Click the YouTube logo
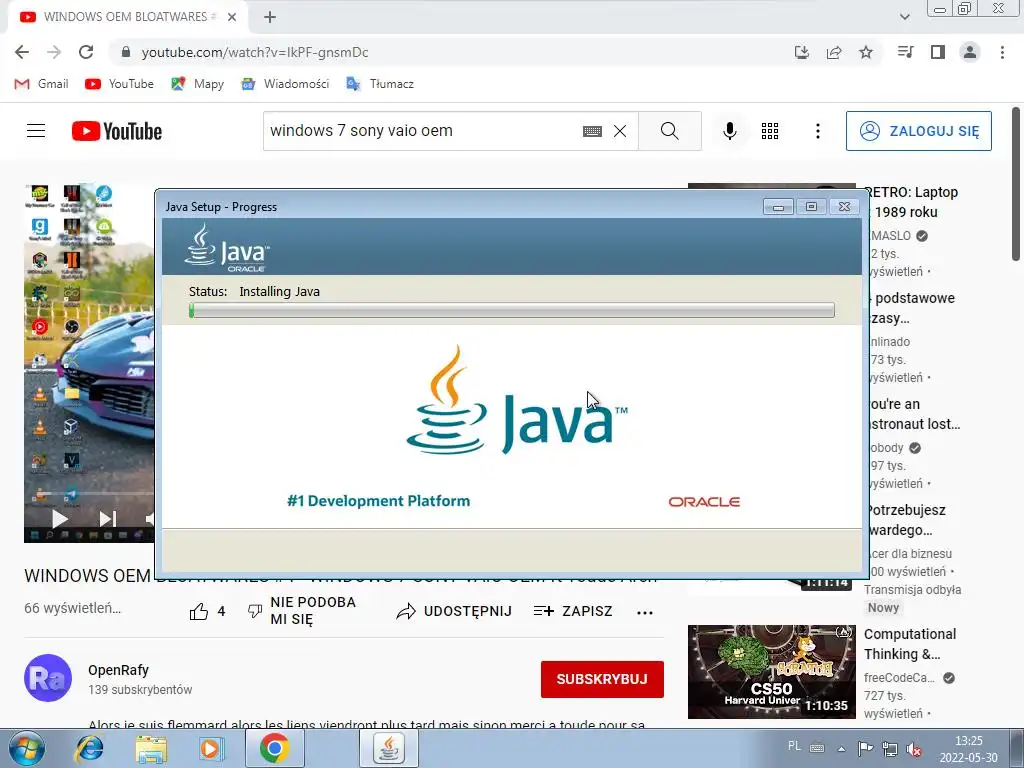The height and width of the screenshot is (768, 1024). coord(117,131)
